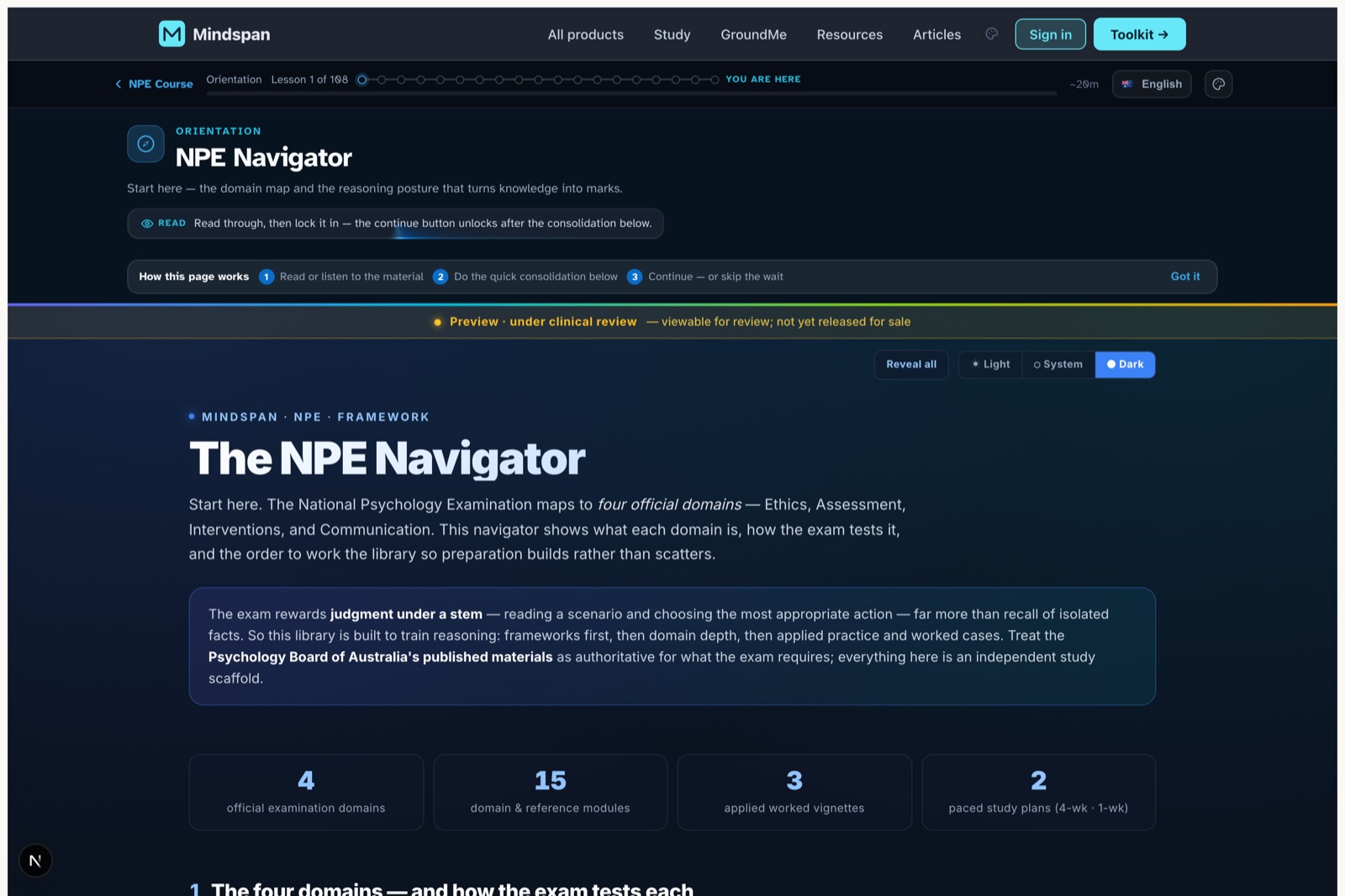Open the Study menu

[672, 34]
